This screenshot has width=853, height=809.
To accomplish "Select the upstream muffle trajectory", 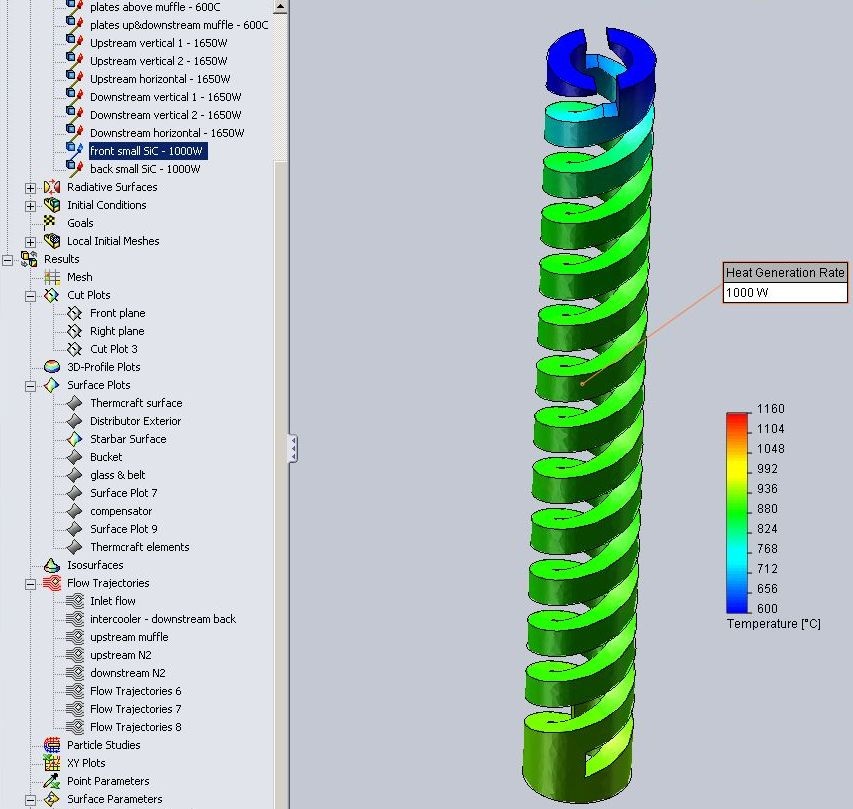I will coord(129,637).
